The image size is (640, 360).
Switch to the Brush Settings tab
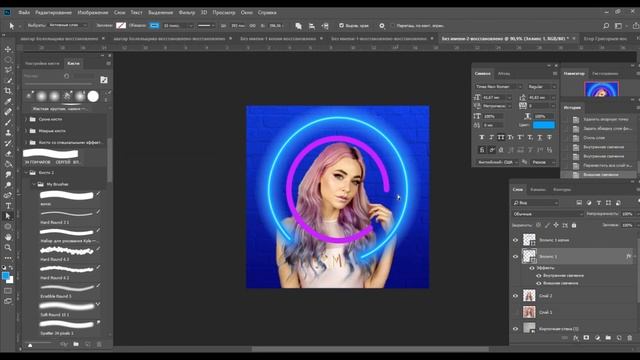42,63
